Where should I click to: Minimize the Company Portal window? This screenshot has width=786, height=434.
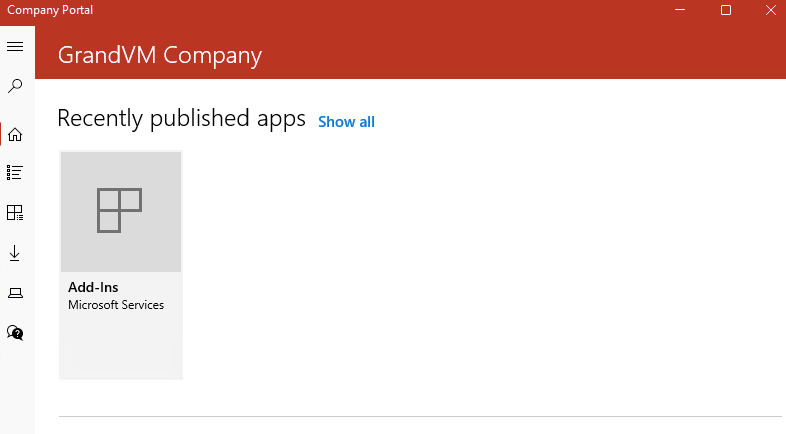(682, 10)
